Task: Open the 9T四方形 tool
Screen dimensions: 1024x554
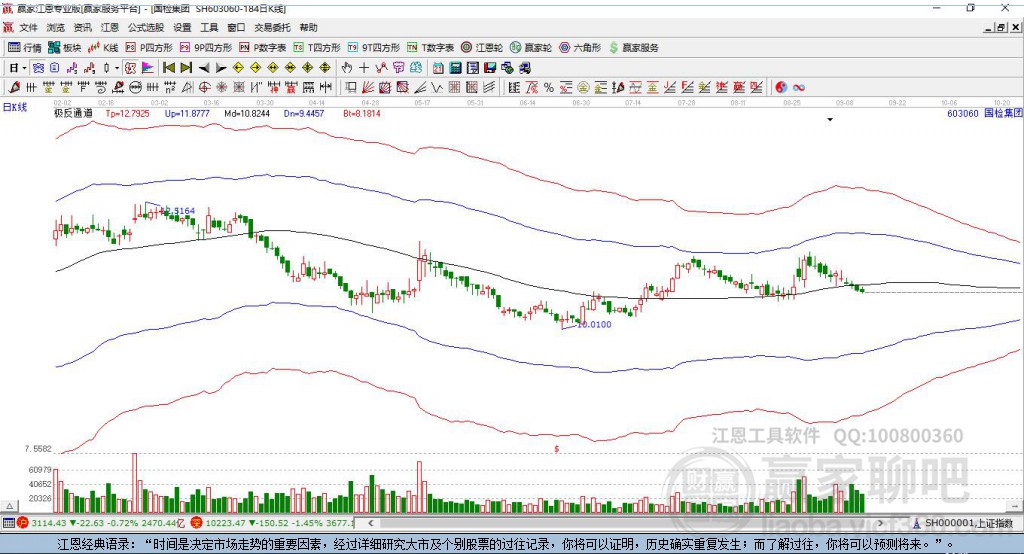Action: pyautogui.click(x=374, y=48)
